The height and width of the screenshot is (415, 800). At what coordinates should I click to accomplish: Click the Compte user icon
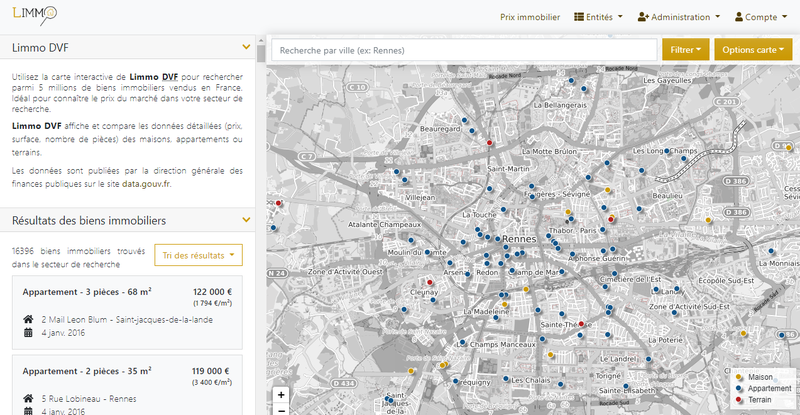739,17
